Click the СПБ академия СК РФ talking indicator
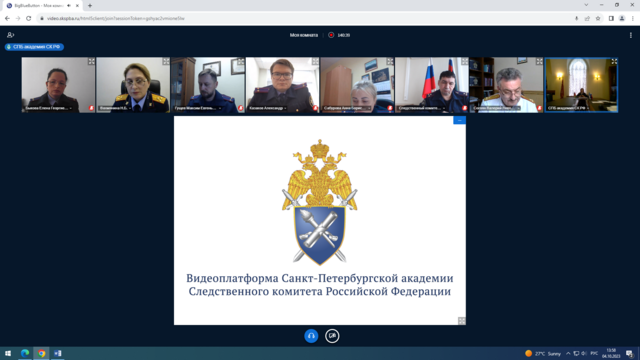 34,47
